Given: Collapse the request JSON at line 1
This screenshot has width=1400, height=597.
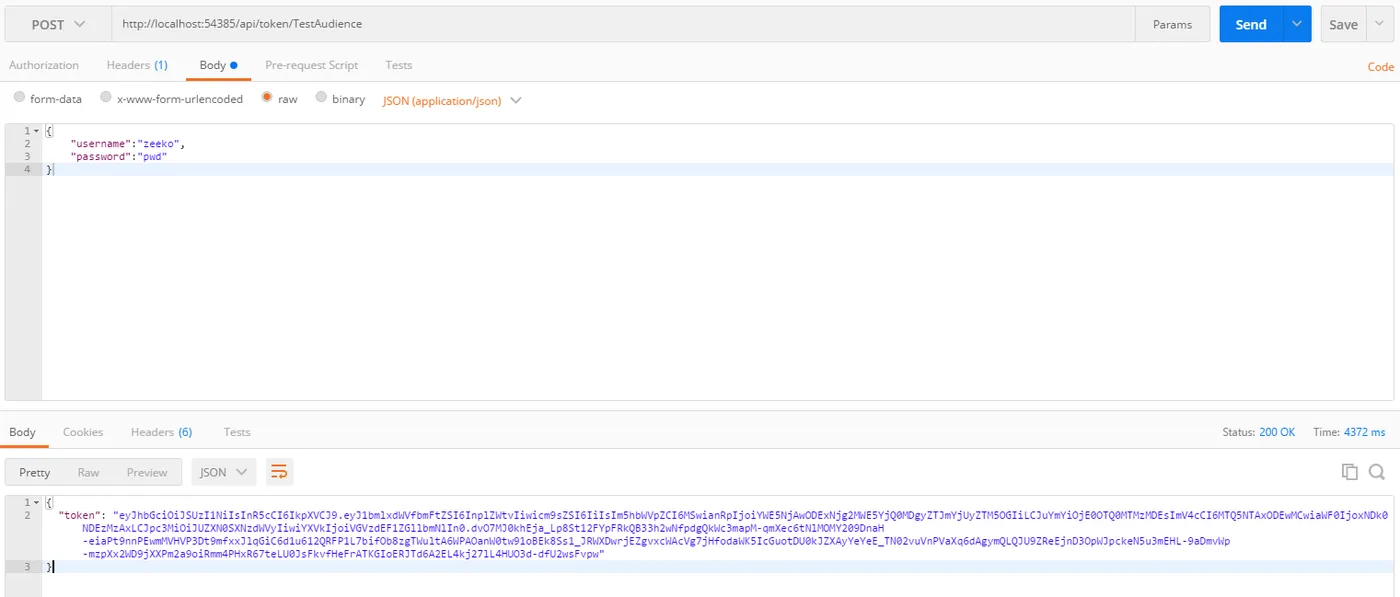Looking at the screenshot, I should coord(37,131).
